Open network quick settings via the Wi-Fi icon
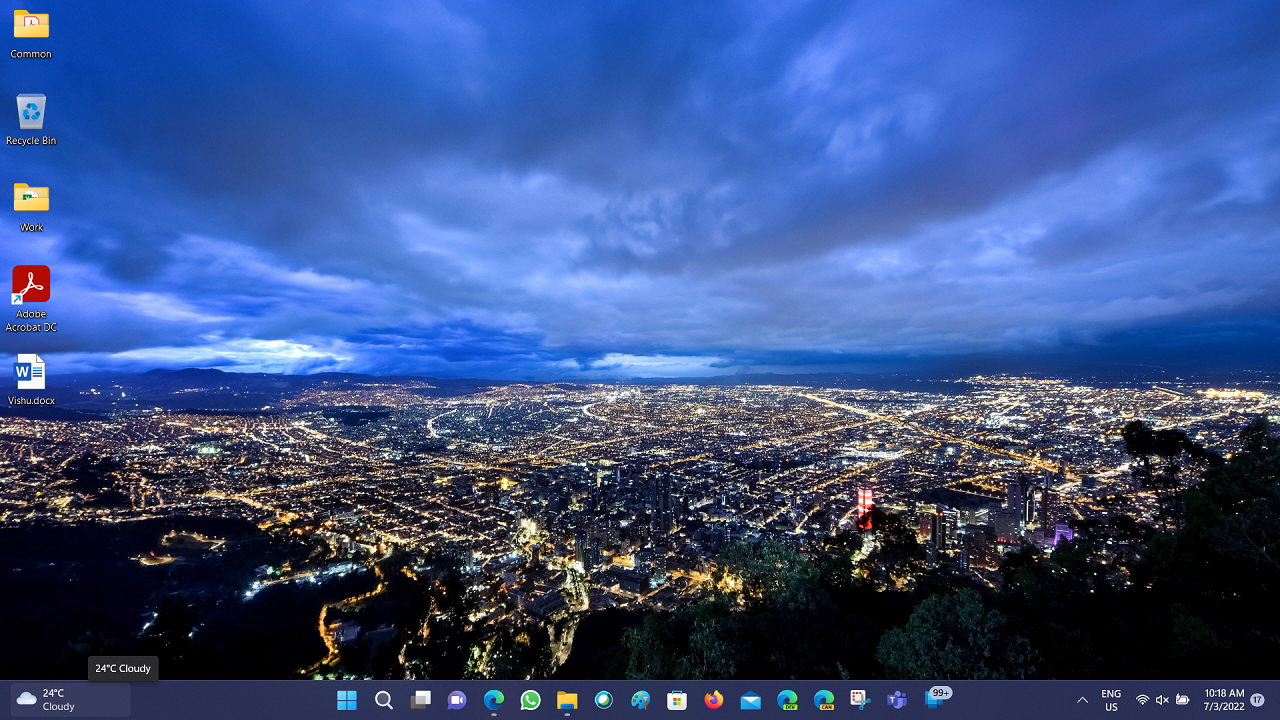 click(1141, 700)
